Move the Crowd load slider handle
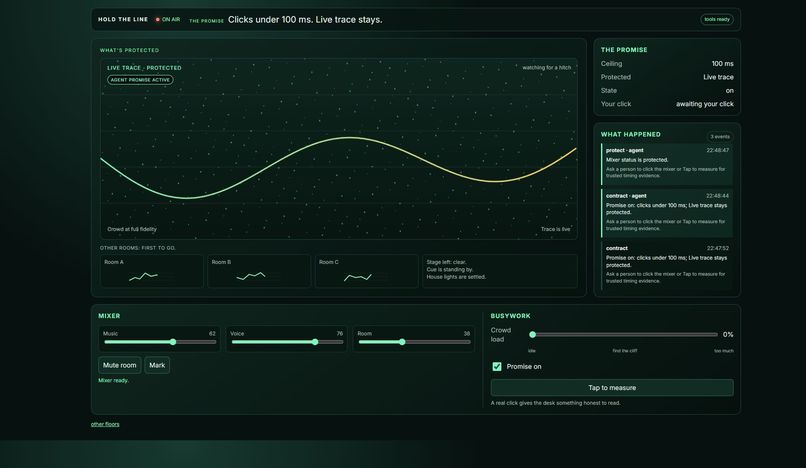This screenshot has height=468, width=806. coord(533,335)
